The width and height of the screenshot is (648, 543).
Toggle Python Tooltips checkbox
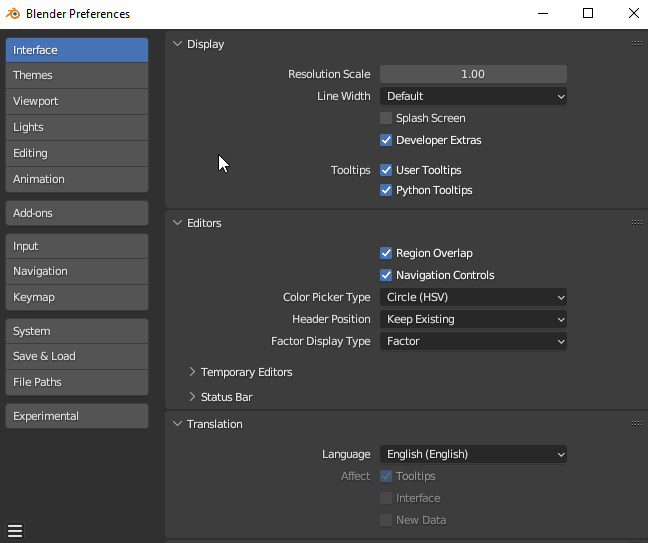[386, 190]
